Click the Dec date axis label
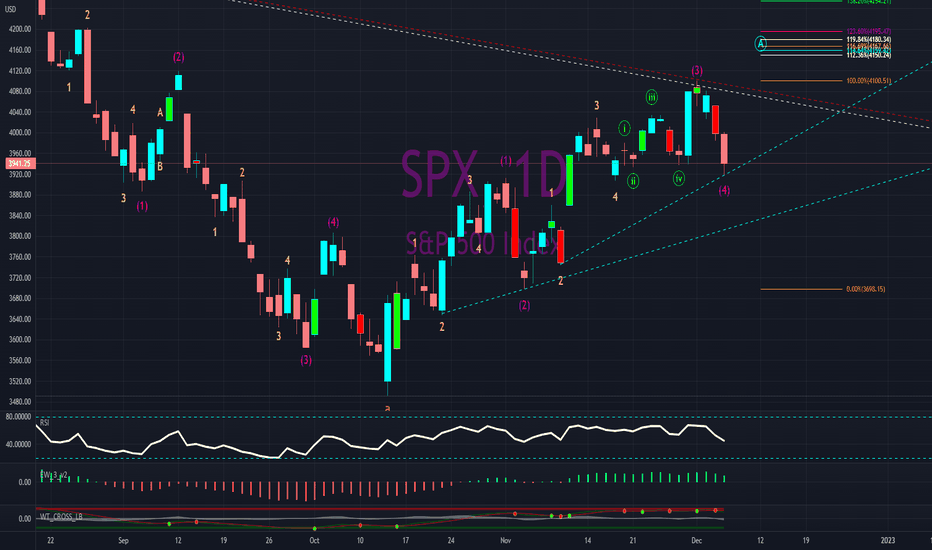Image resolution: width=932 pixels, height=550 pixels. pyautogui.click(x=697, y=540)
